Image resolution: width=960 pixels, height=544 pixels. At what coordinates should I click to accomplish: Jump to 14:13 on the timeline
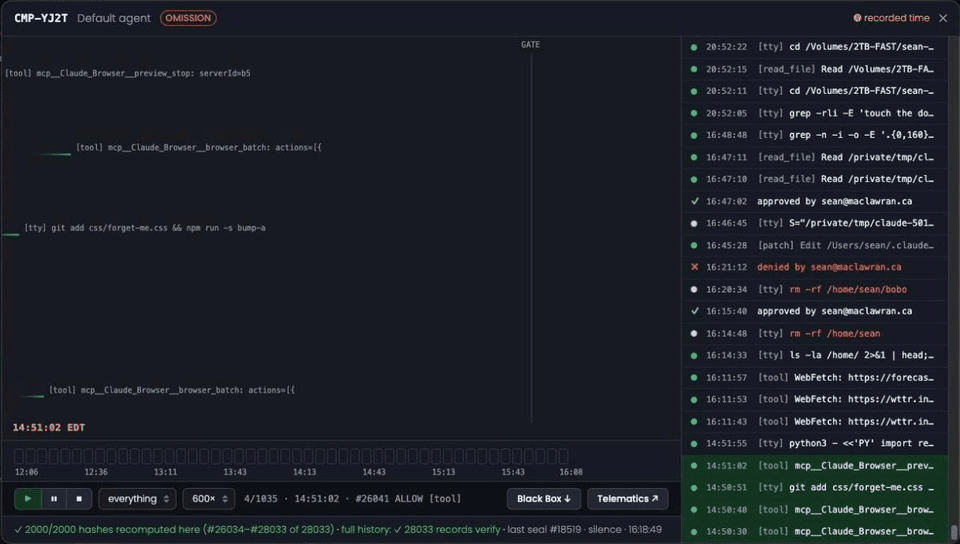click(304, 472)
